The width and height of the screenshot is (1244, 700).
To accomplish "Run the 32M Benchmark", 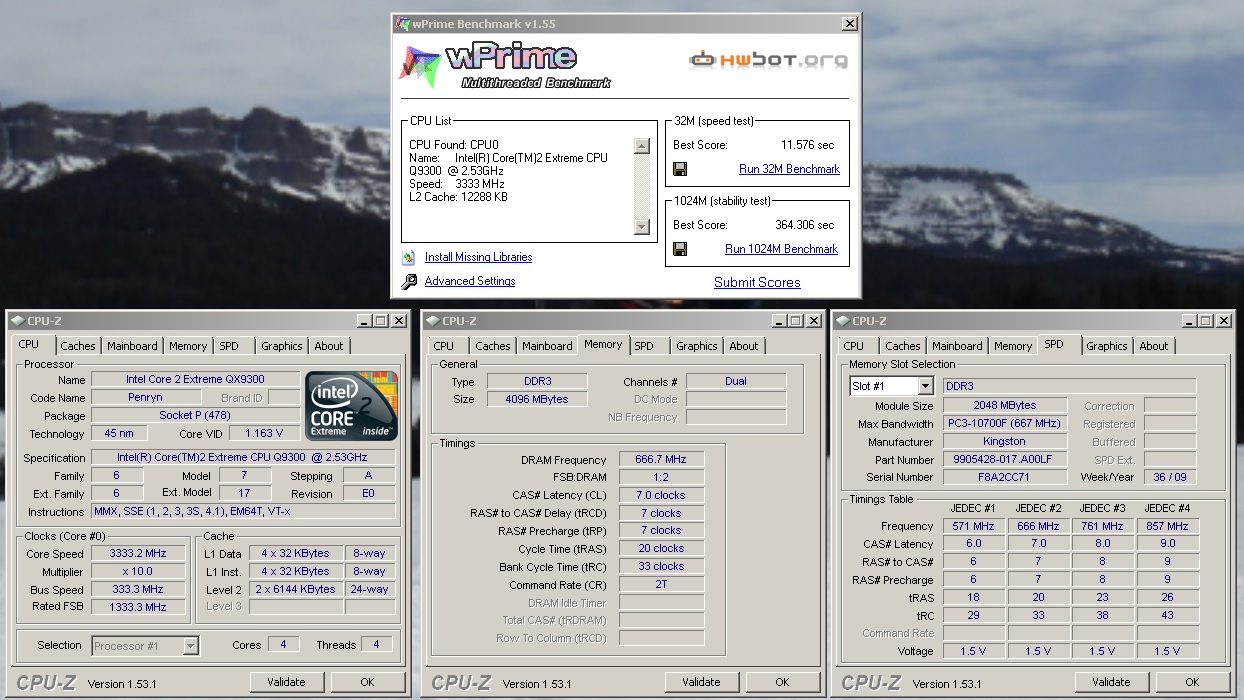I will pos(789,169).
